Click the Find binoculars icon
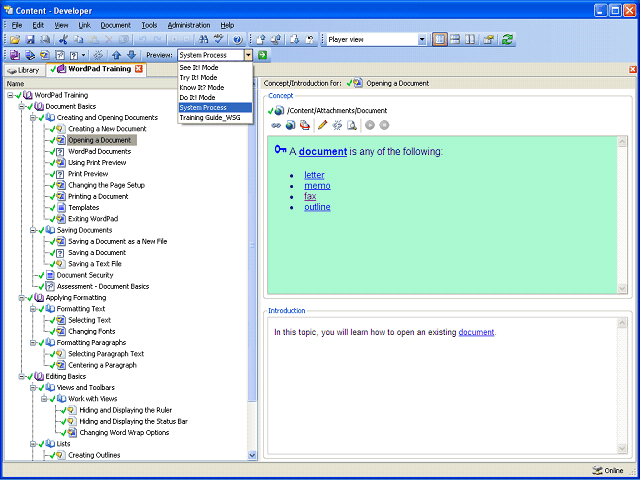 203,40
